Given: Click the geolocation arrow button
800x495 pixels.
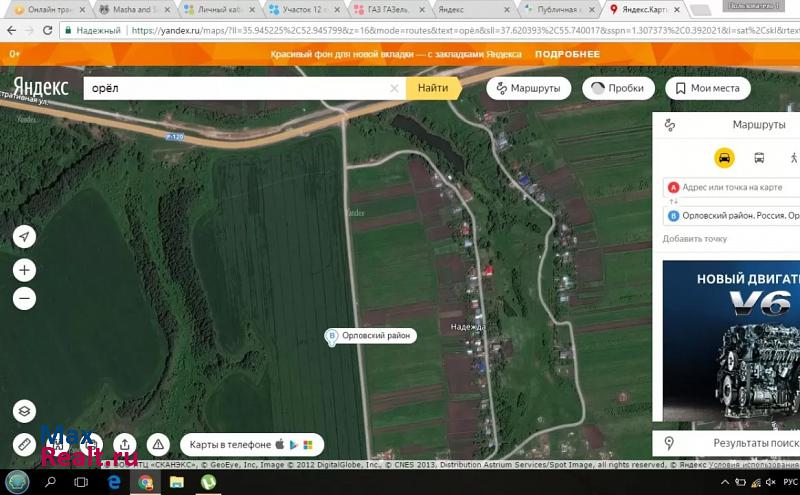Looking at the screenshot, I should coord(24,237).
